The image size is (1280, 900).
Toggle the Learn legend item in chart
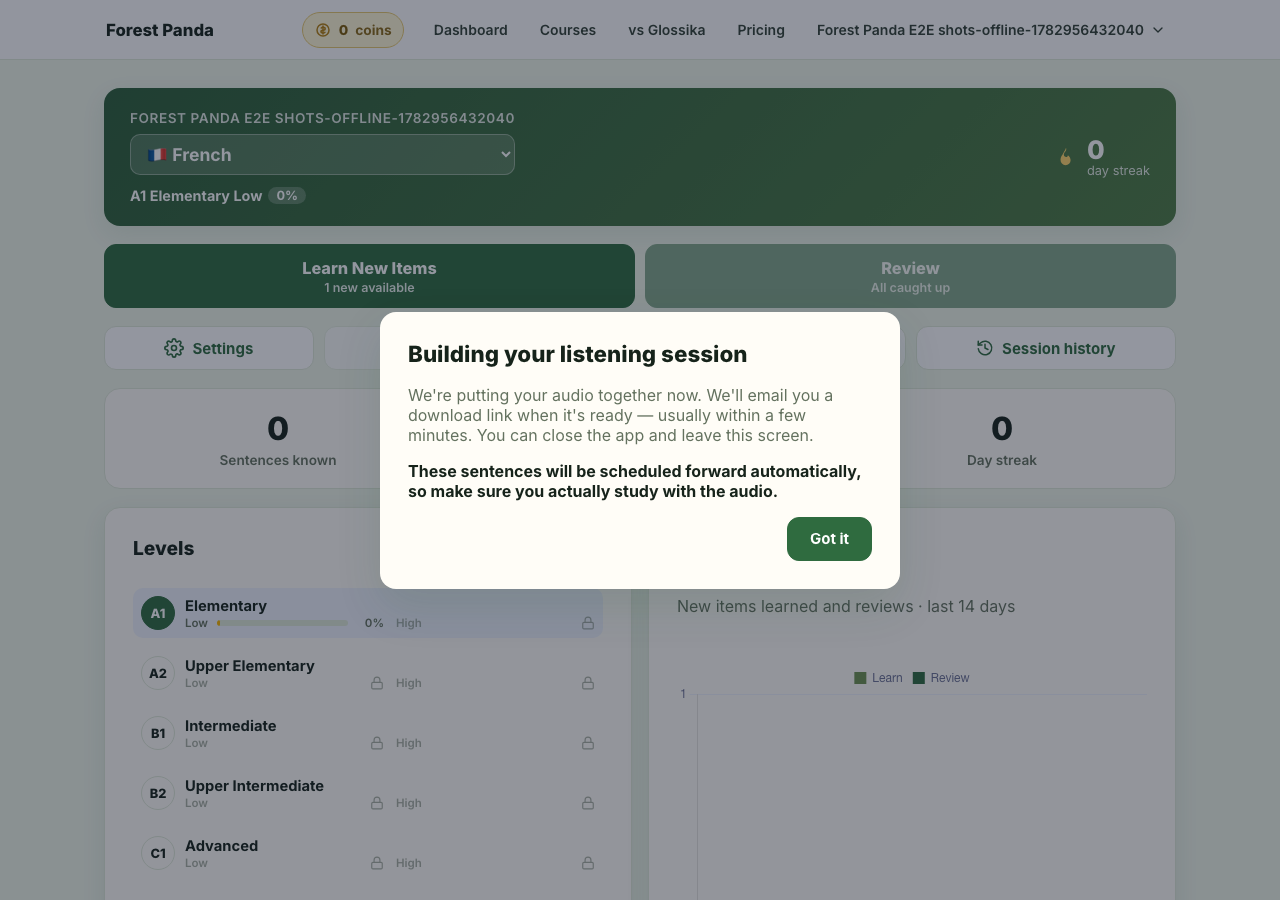pos(878,678)
